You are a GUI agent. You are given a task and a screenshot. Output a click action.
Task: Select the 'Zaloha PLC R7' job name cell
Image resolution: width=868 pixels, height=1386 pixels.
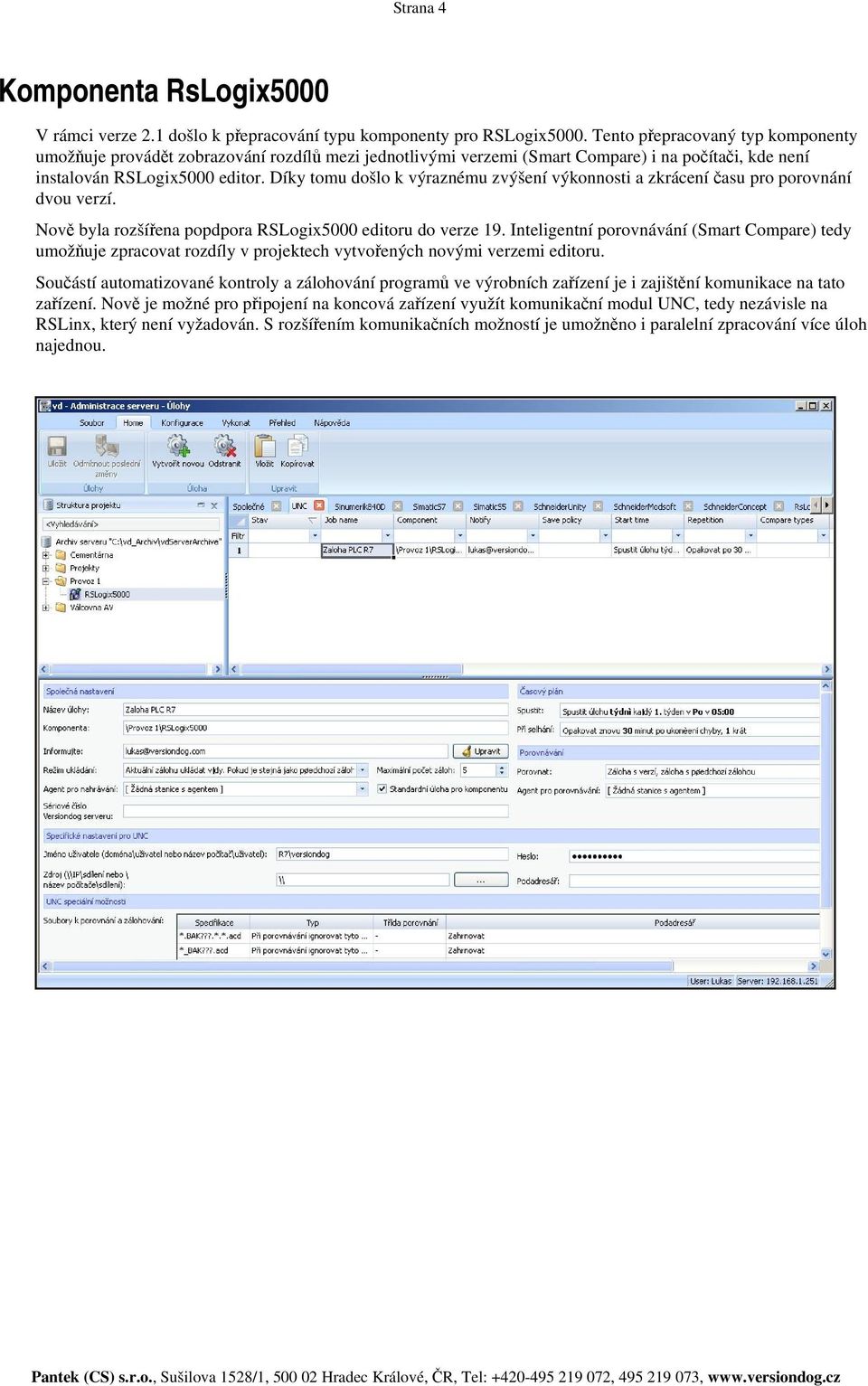pyautogui.click(x=357, y=550)
